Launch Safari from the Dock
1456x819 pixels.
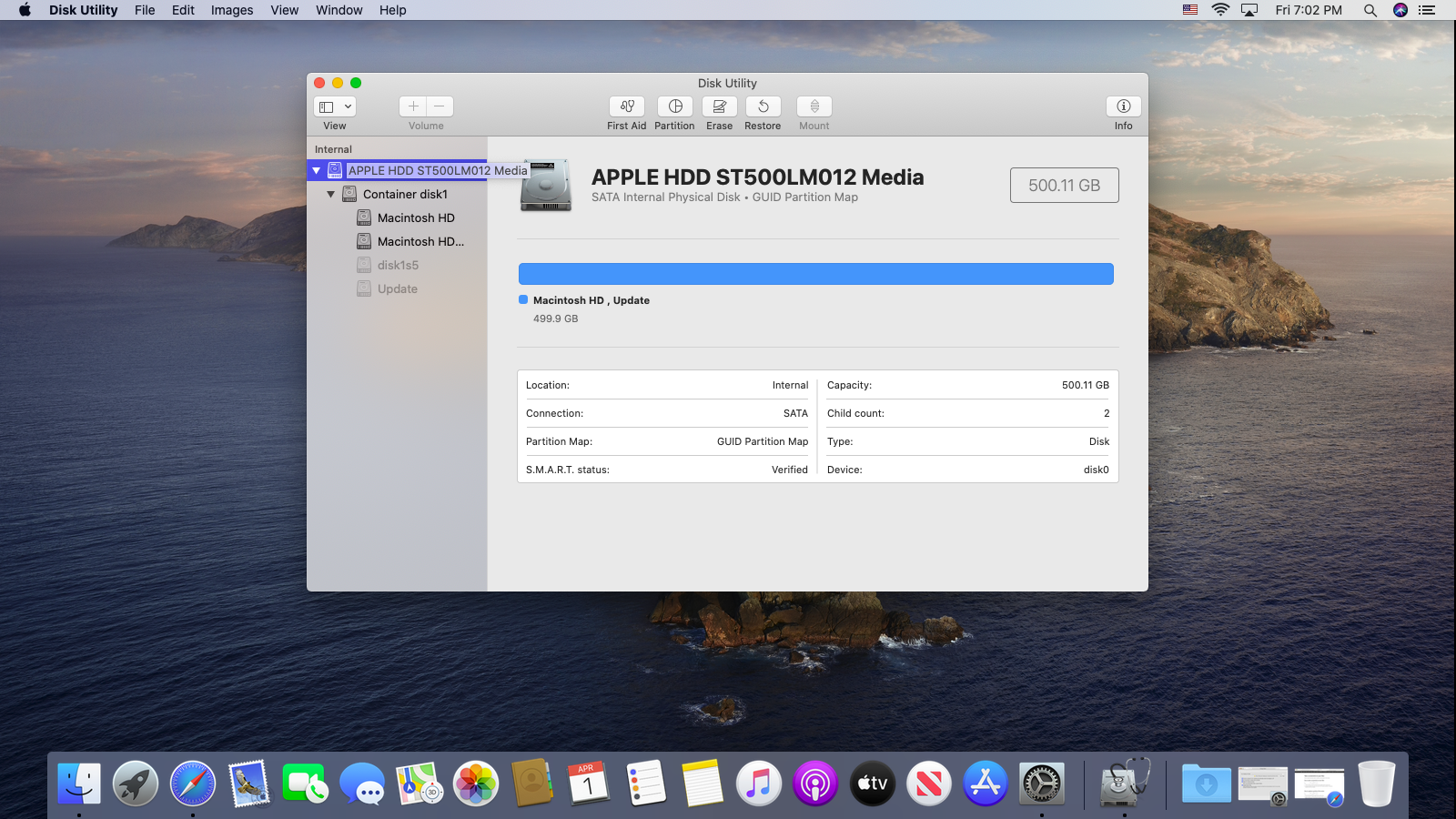(193, 783)
